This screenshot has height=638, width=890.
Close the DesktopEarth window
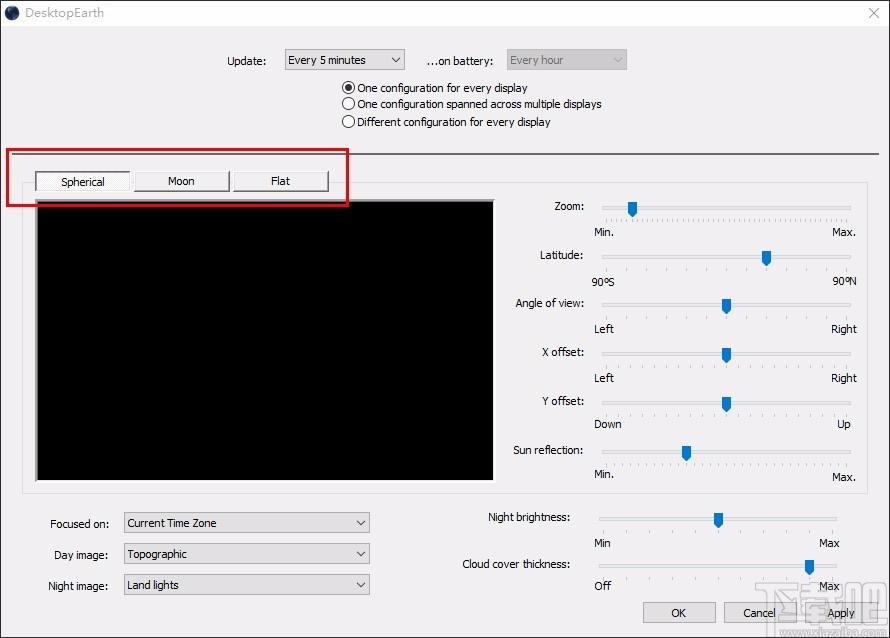point(874,13)
